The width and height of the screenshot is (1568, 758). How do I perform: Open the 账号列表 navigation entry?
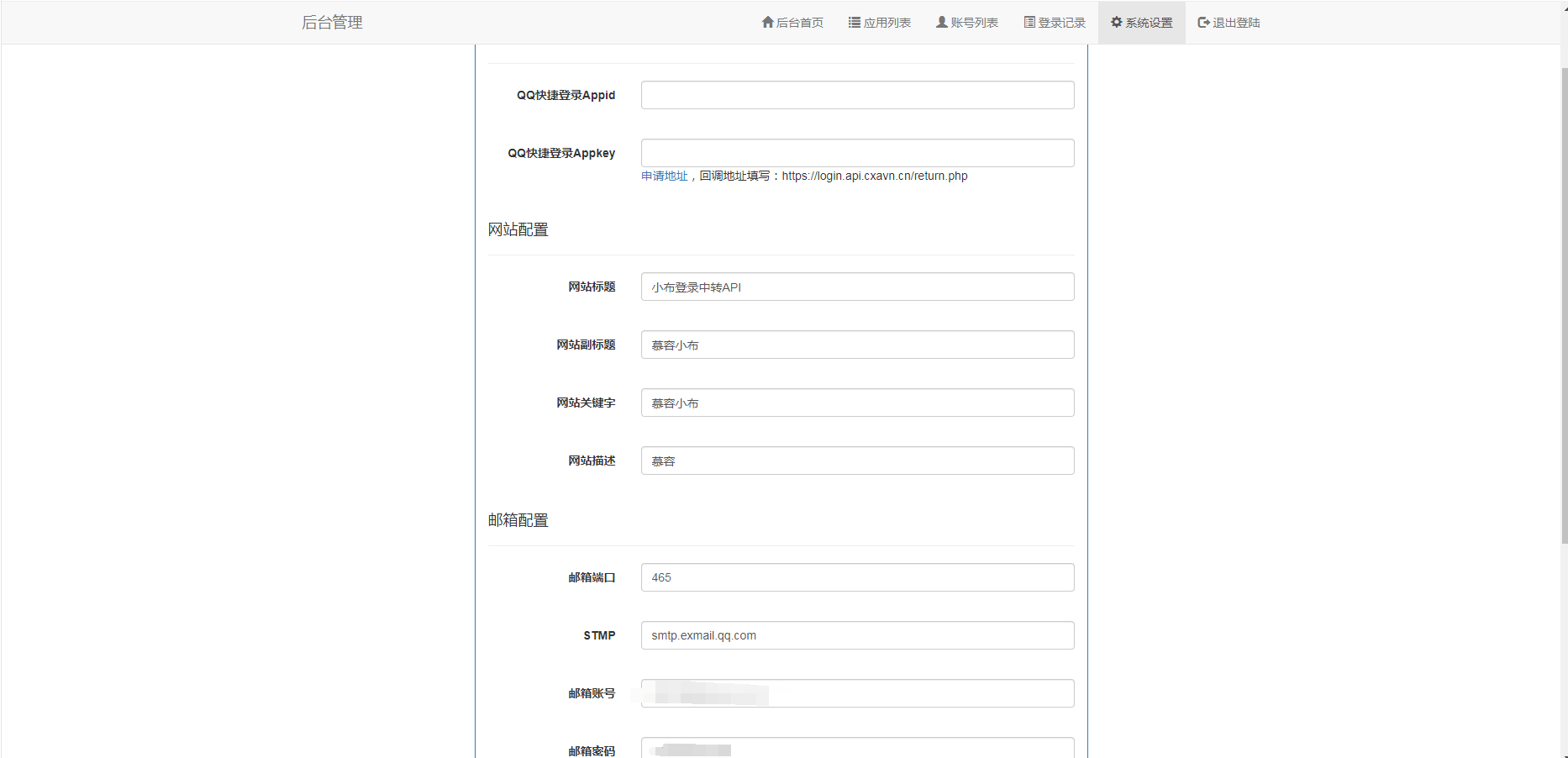pyautogui.click(x=974, y=23)
